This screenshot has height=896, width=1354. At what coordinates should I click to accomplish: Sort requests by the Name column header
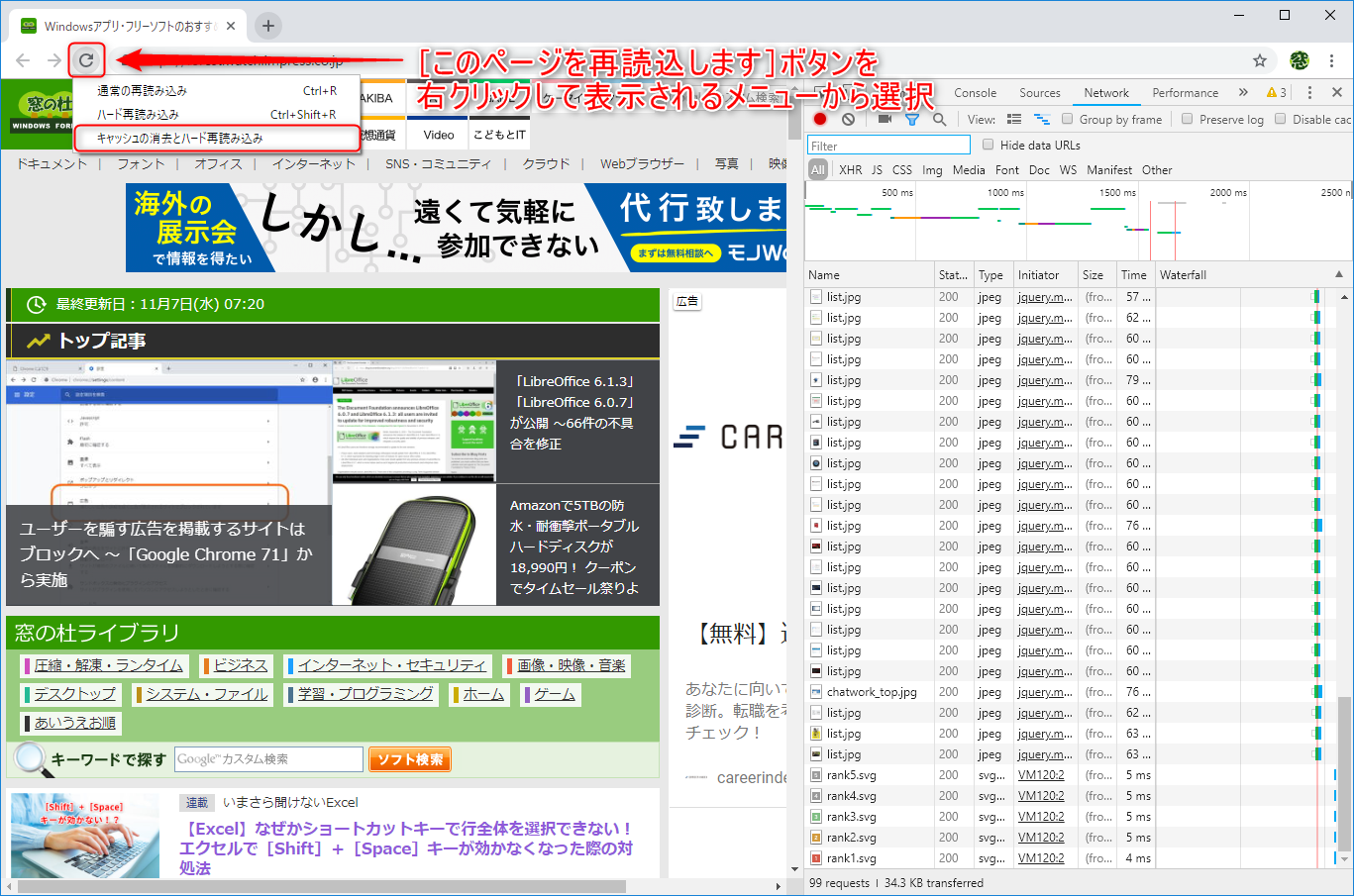870,274
